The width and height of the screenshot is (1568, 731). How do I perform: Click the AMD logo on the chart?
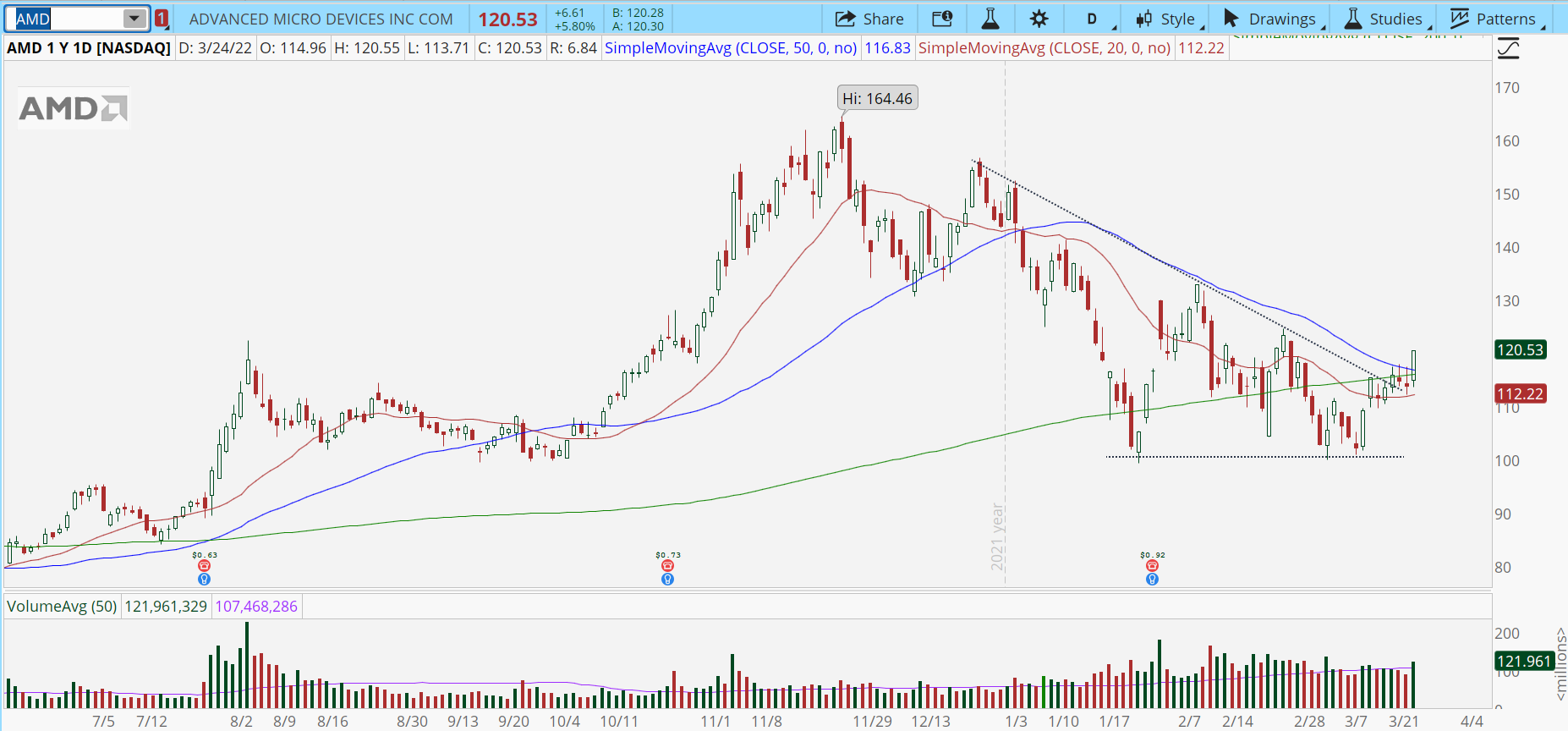[x=74, y=108]
